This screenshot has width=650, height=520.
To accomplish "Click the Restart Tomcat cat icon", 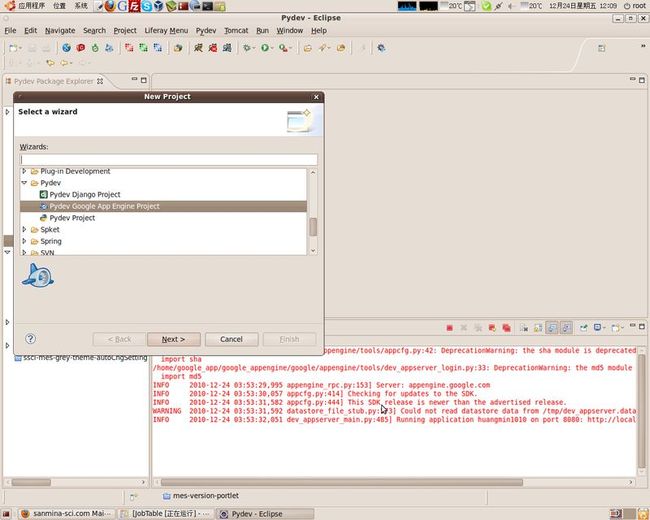I will (227, 48).
